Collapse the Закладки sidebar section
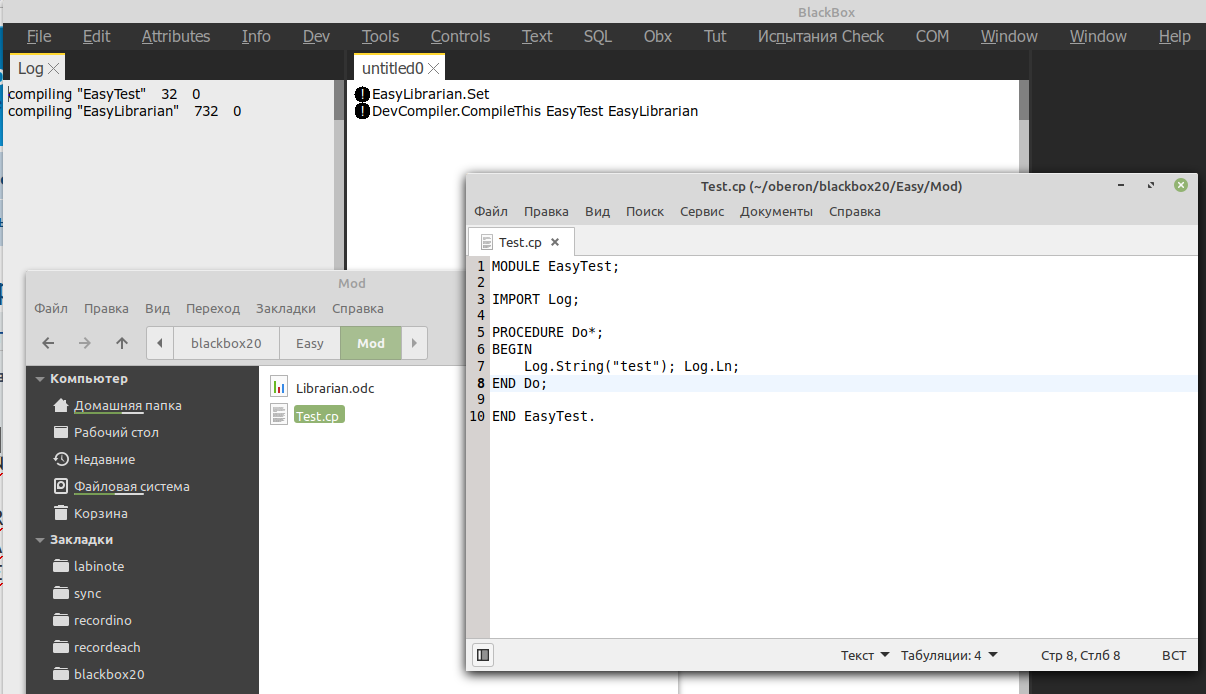Screen dimensions: 1206x694 coord(40,539)
